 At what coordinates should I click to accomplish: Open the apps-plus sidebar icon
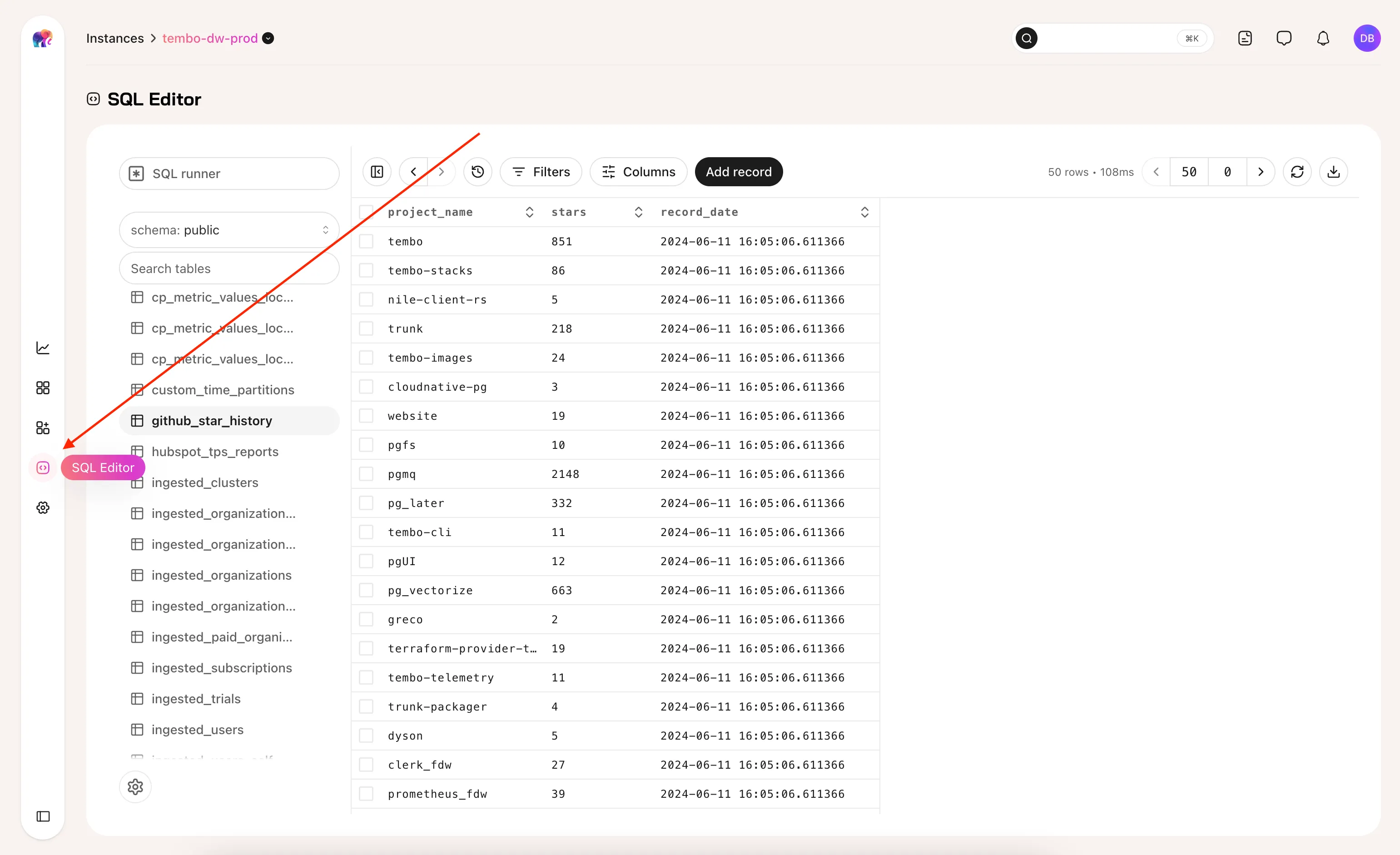pyautogui.click(x=43, y=428)
